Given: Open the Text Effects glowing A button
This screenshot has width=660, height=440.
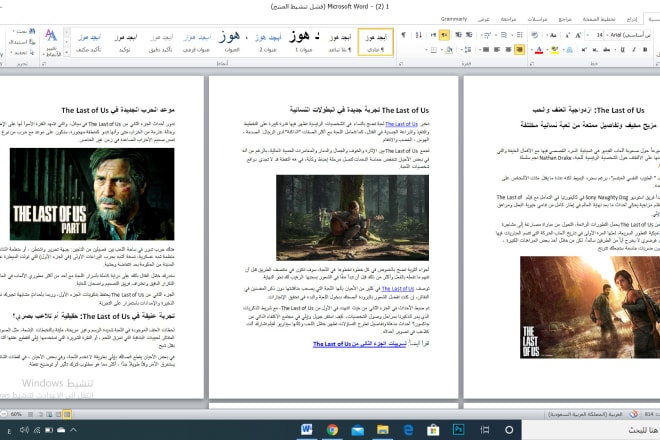Looking at the screenshot, I should point(569,50).
